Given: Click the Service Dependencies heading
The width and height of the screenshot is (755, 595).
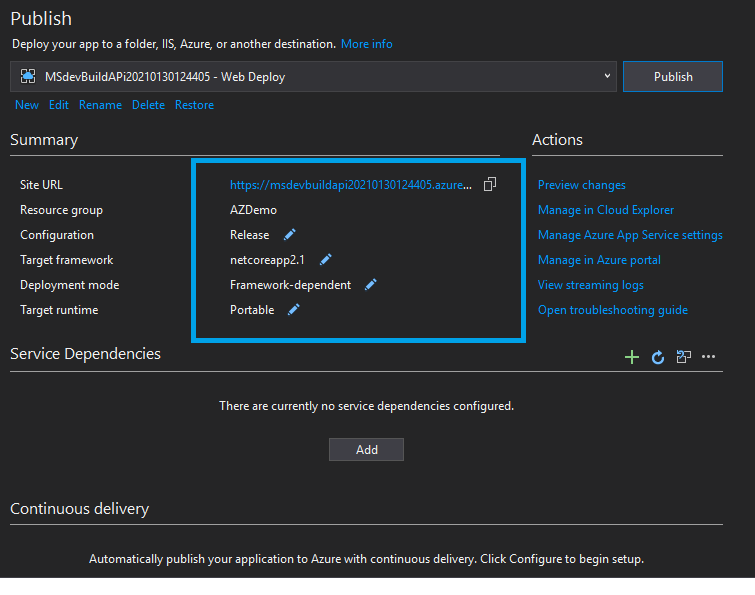Looking at the screenshot, I should coord(85,354).
